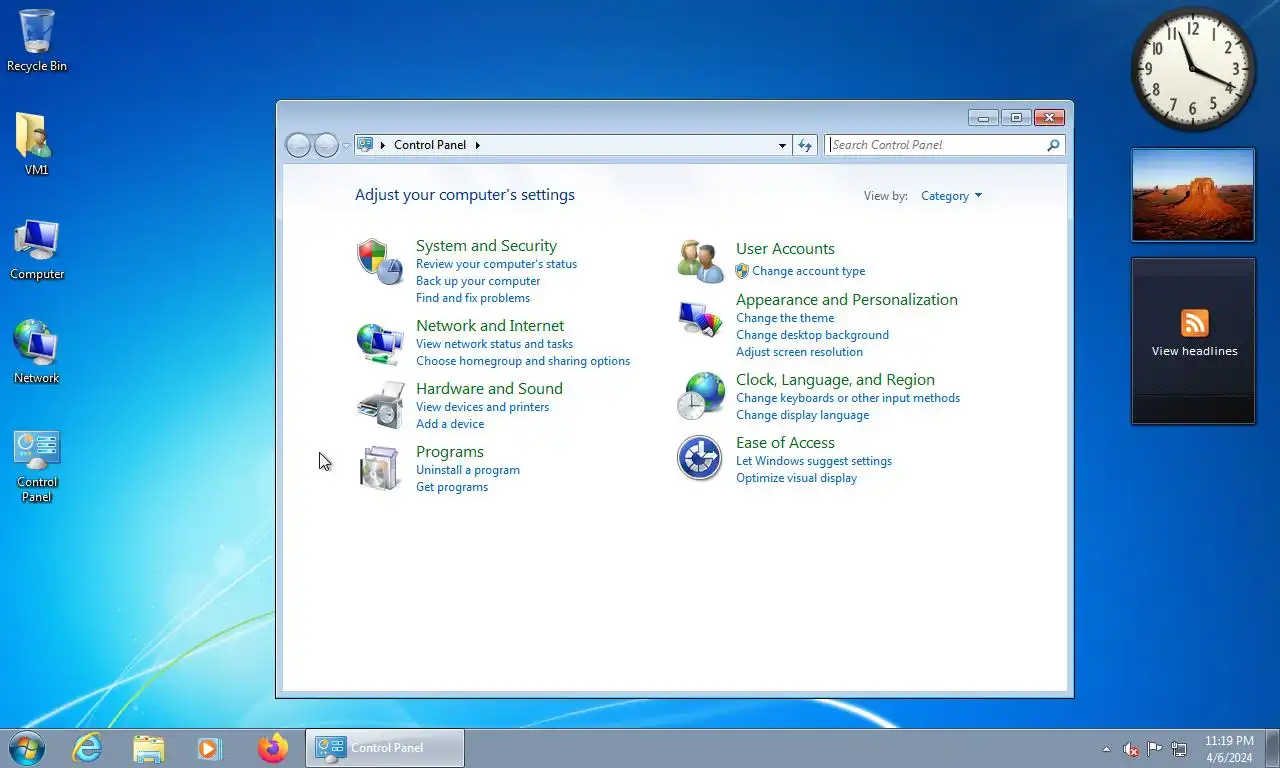Viewport: 1280px width, 768px height.
Task: Open the User Accounts heading link
Action: 785,249
